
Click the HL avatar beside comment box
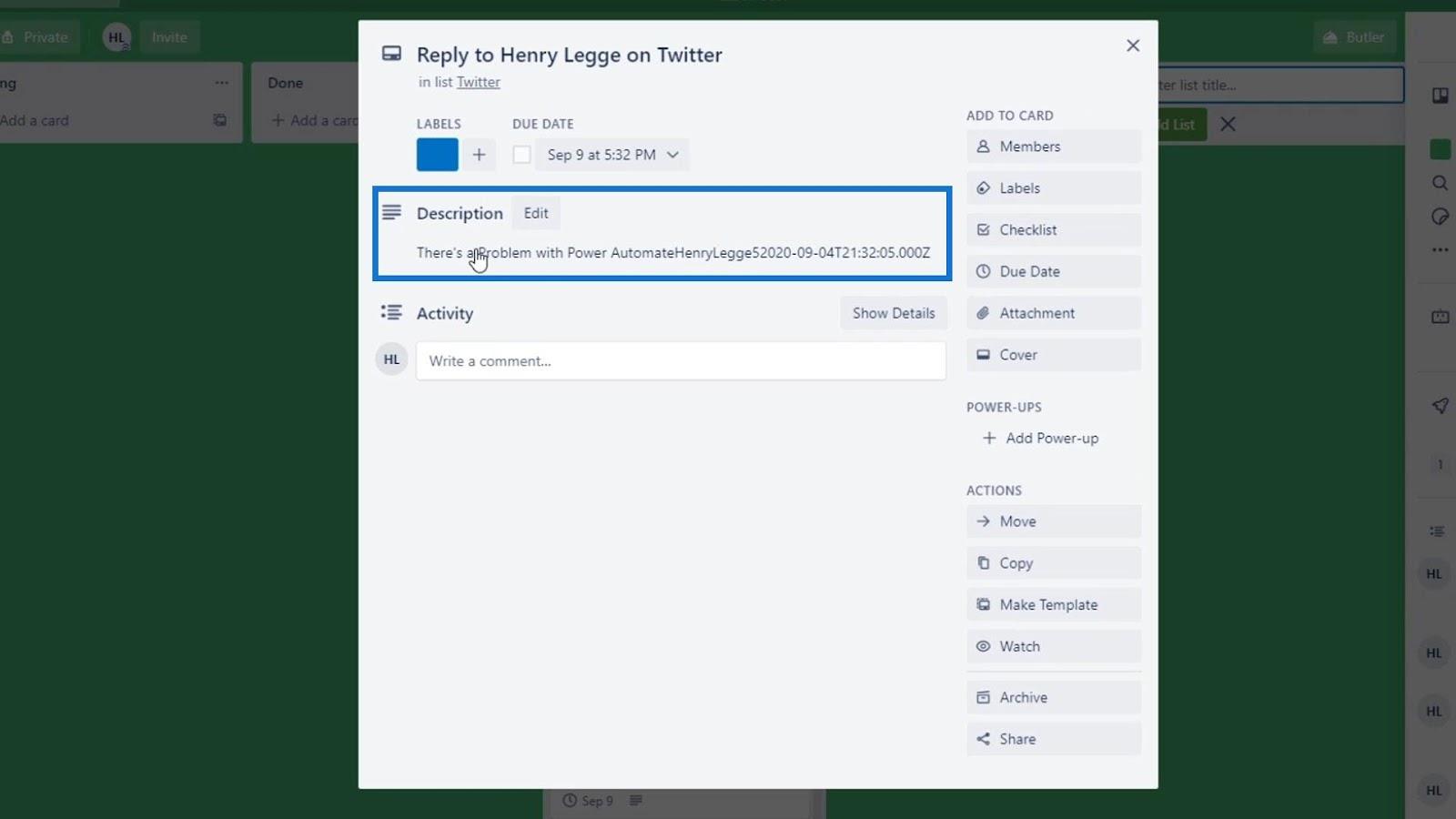pyautogui.click(x=391, y=359)
